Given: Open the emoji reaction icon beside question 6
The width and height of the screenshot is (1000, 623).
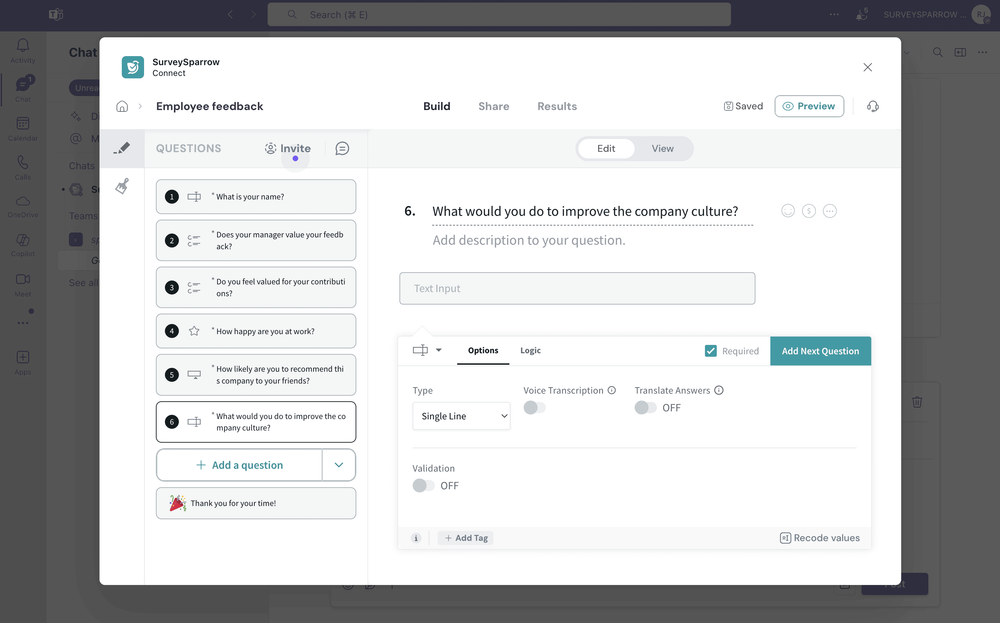Looking at the screenshot, I should [x=787, y=210].
